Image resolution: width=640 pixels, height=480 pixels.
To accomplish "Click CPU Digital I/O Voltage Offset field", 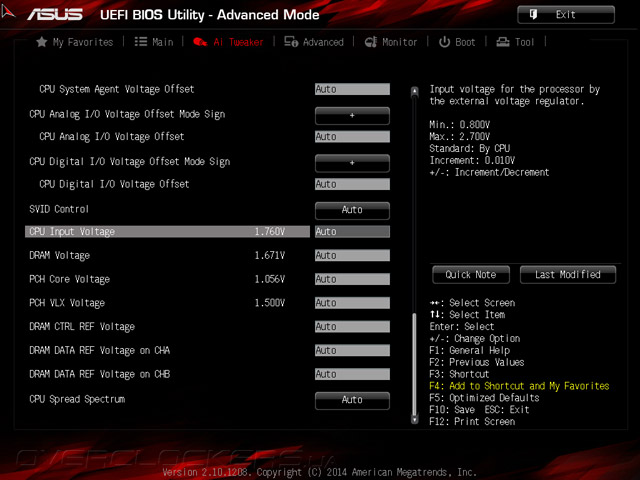I will pyautogui.click(x=352, y=184).
